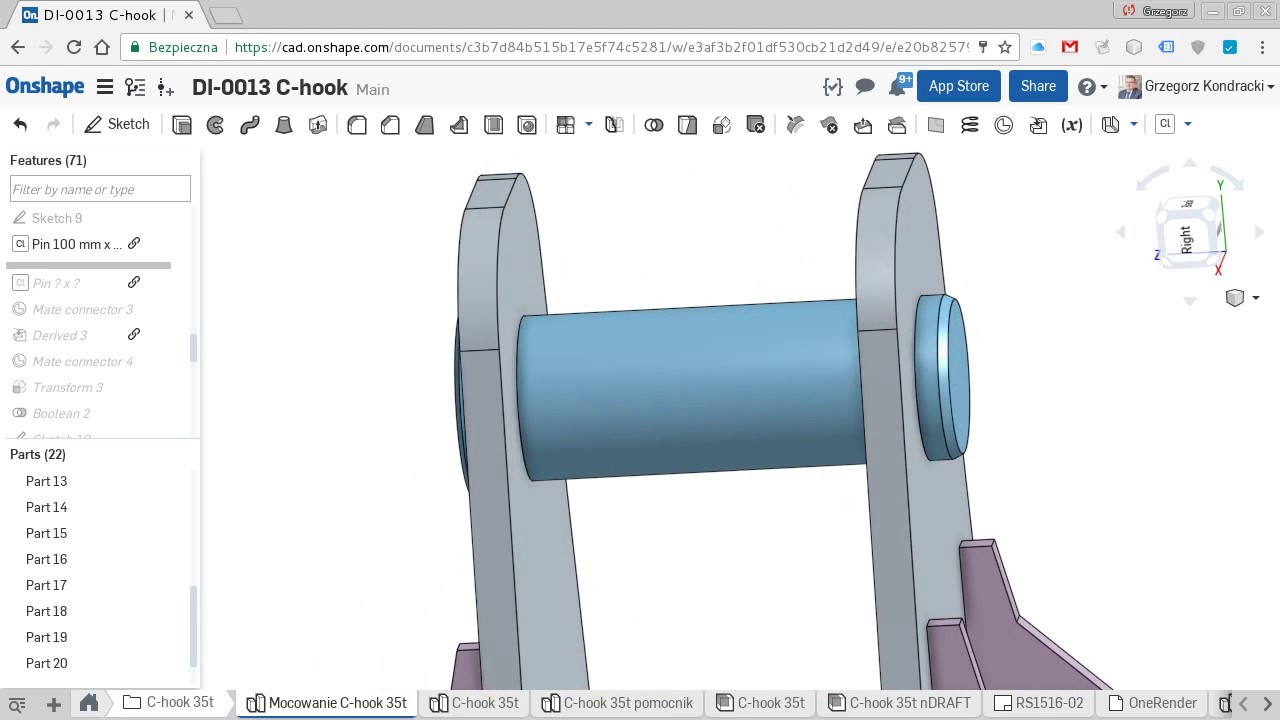Viewport: 1280px width, 720px height.
Task: Click the Share button
Action: pos(1038,86)
